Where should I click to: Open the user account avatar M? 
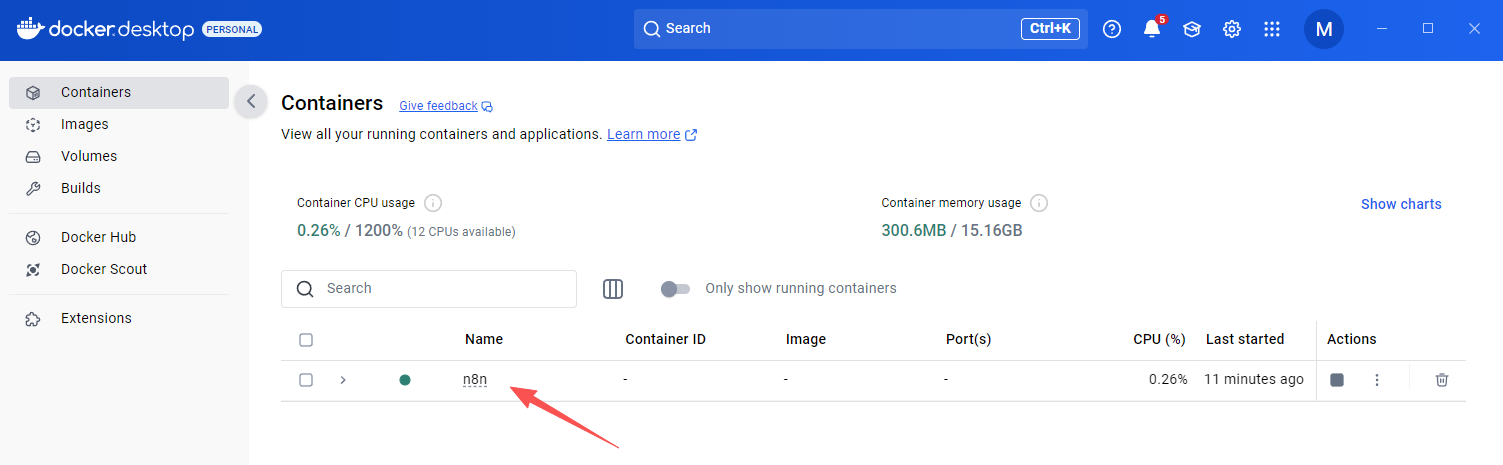(1323, 29)
